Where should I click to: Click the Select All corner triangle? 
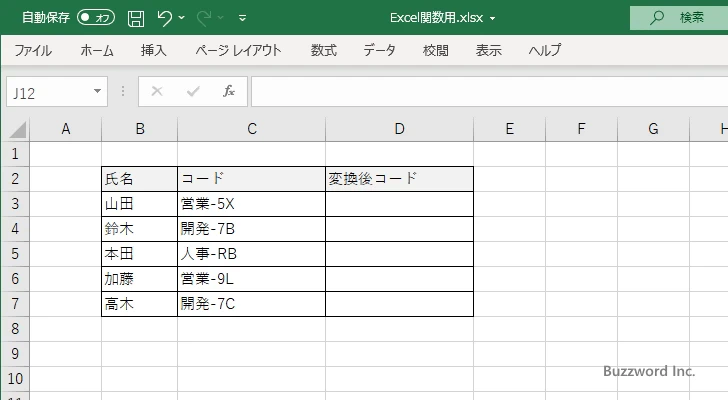pos(17,129)
